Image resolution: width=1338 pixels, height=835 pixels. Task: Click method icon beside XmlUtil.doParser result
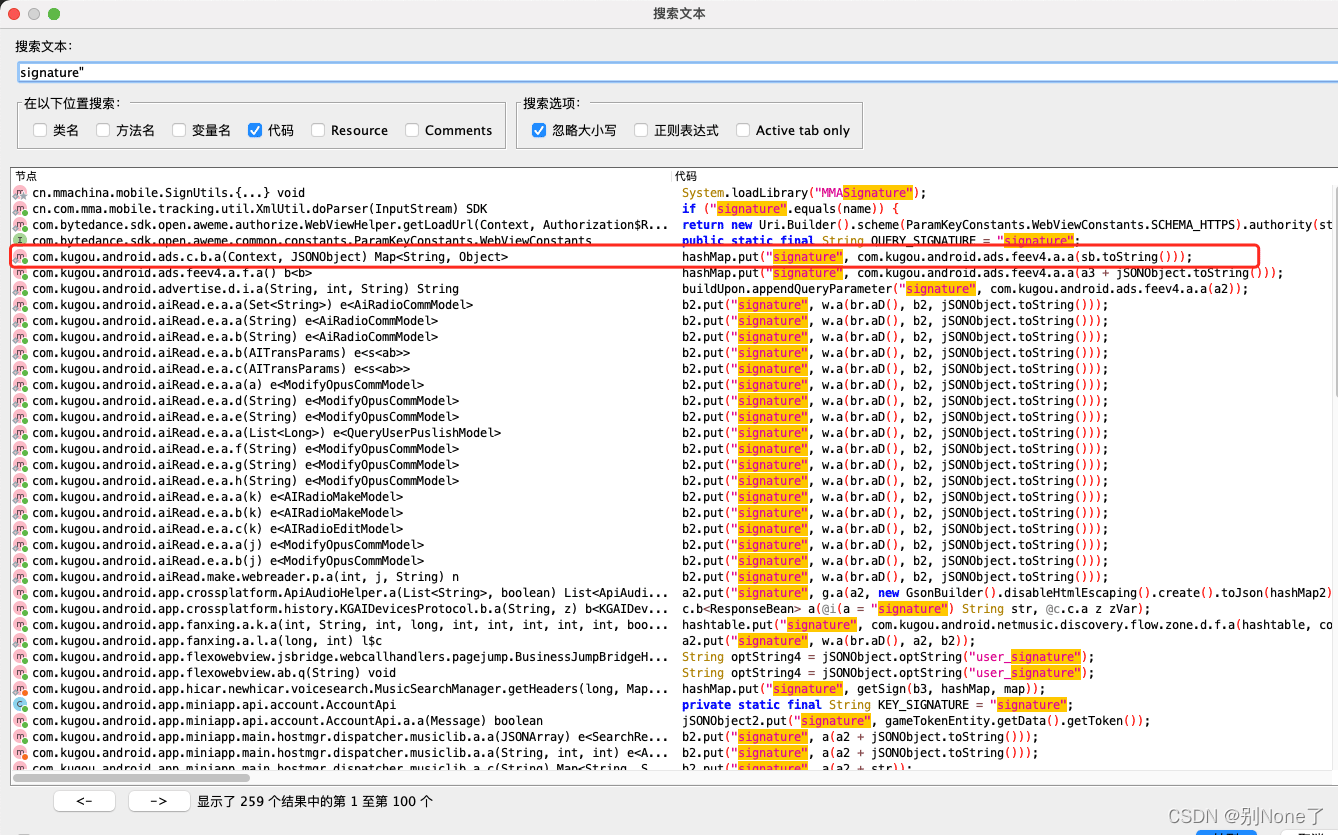coord(20,209)
